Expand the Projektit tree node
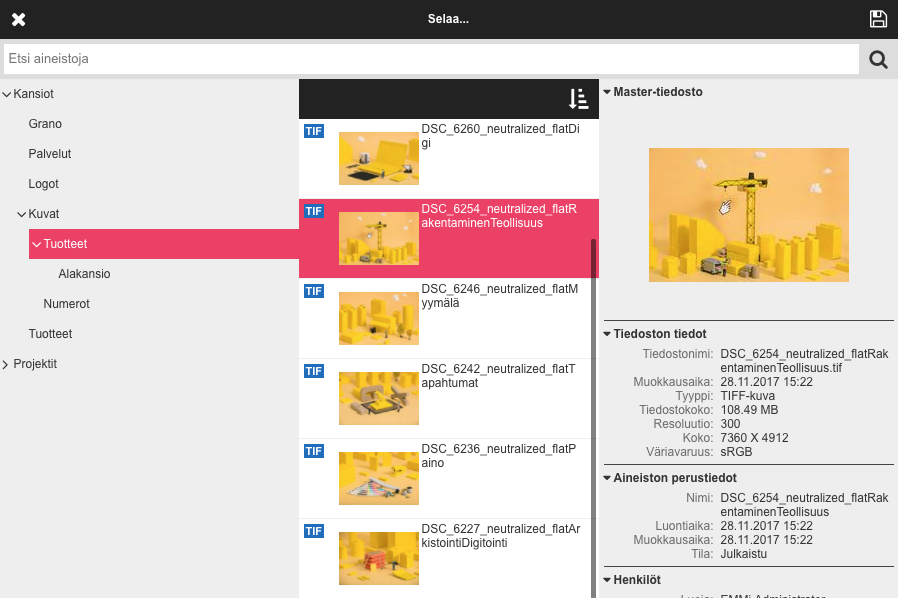This screenshot has height=598, width=898. (6, 364)
